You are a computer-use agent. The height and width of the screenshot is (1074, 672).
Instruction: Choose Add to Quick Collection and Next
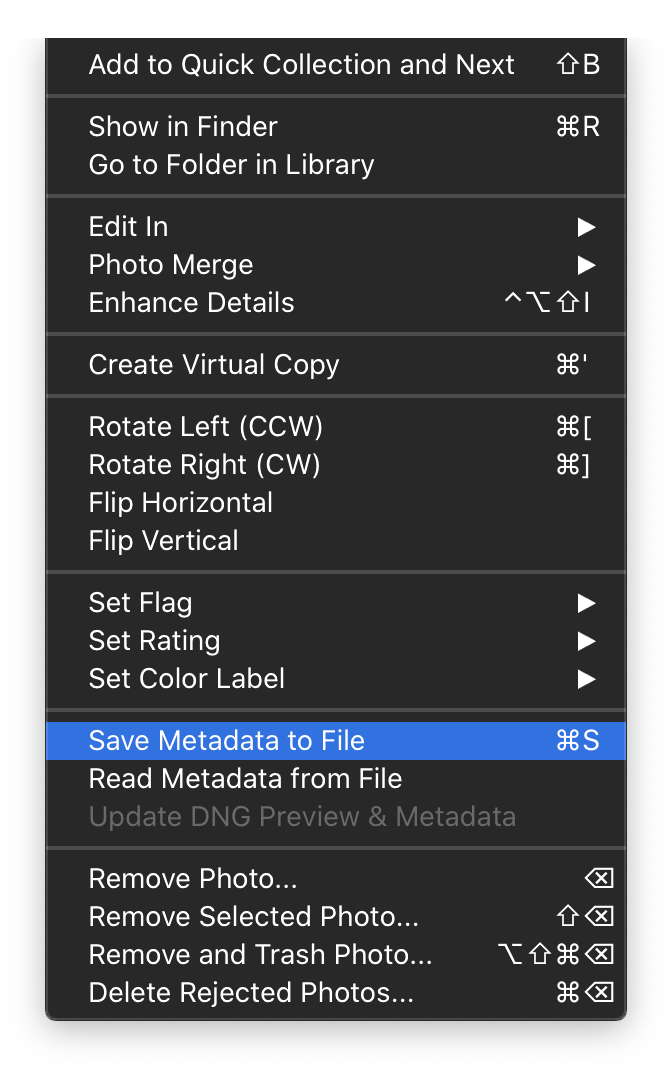(x=301, y=65)
